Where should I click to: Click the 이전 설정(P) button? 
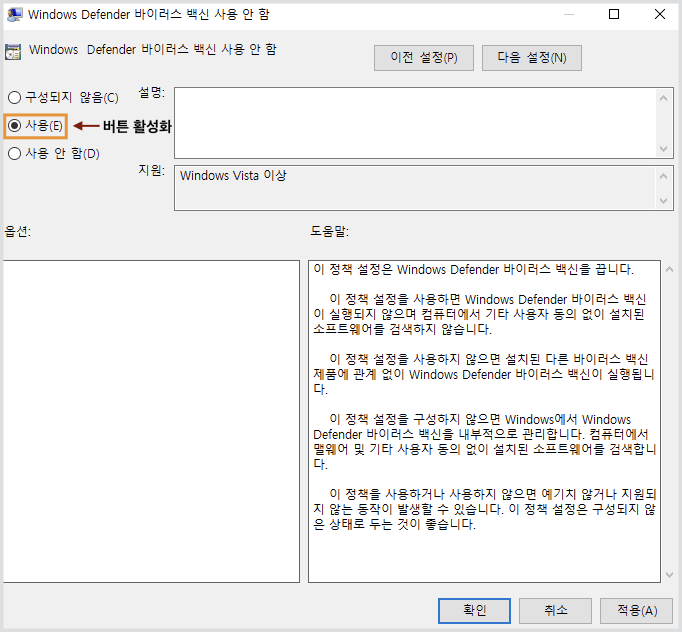(424, 58)
